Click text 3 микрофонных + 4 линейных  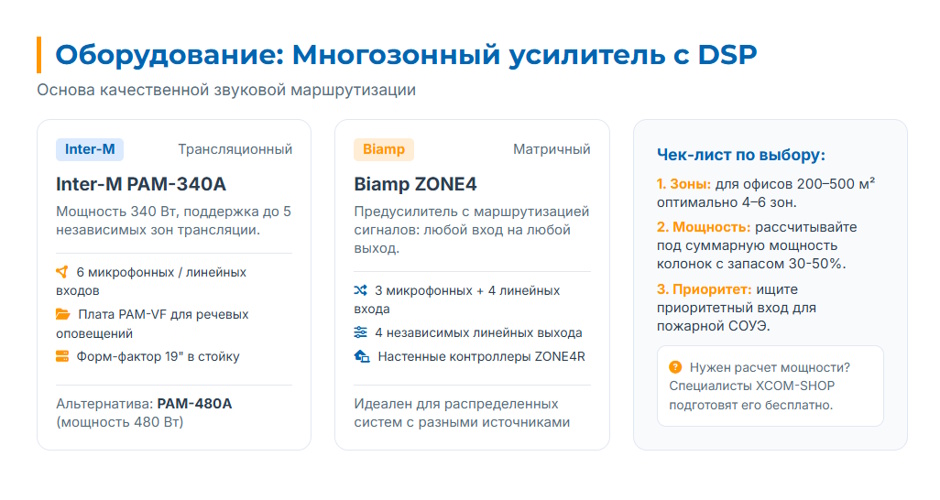click(x=468, y=291)
